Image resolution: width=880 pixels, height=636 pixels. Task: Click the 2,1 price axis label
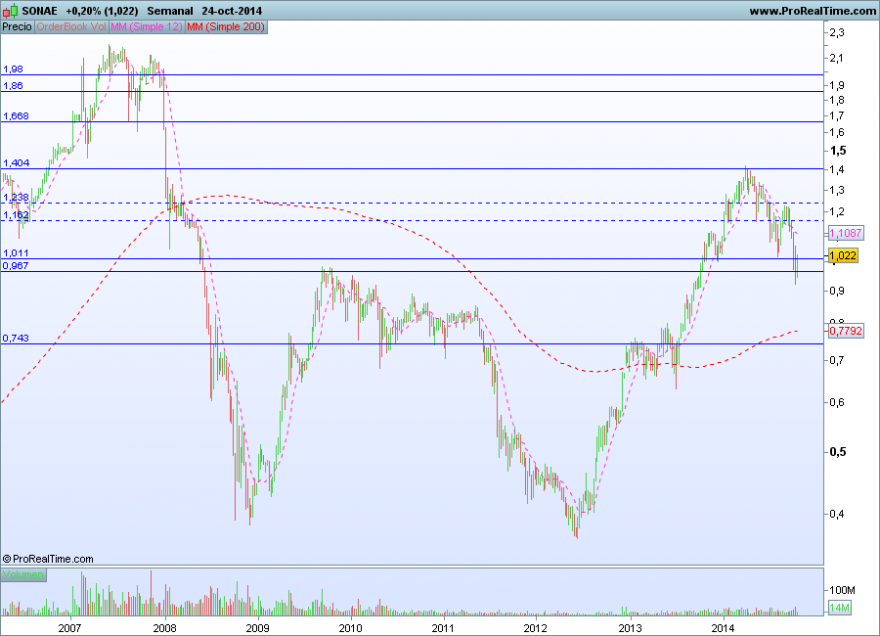point(837,58)
